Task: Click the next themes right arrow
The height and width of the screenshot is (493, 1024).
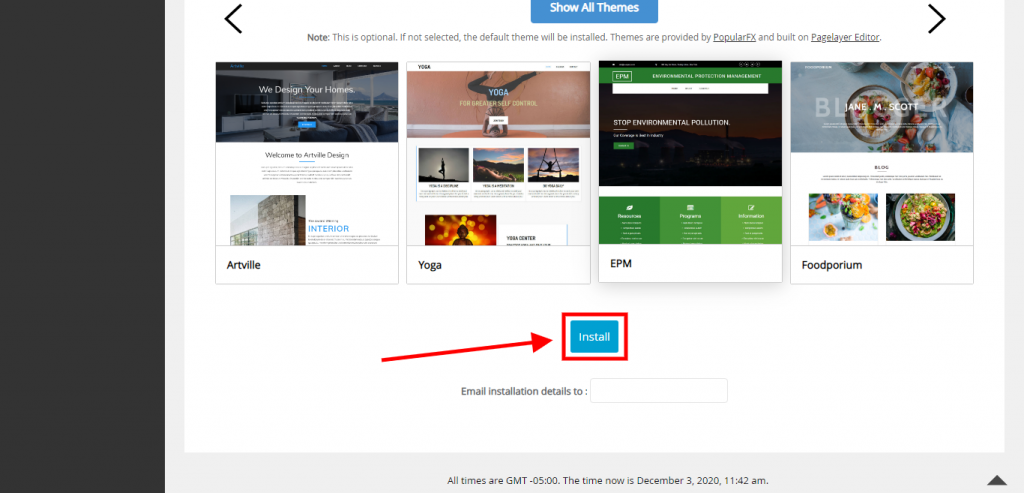Action: pos(936,19)
